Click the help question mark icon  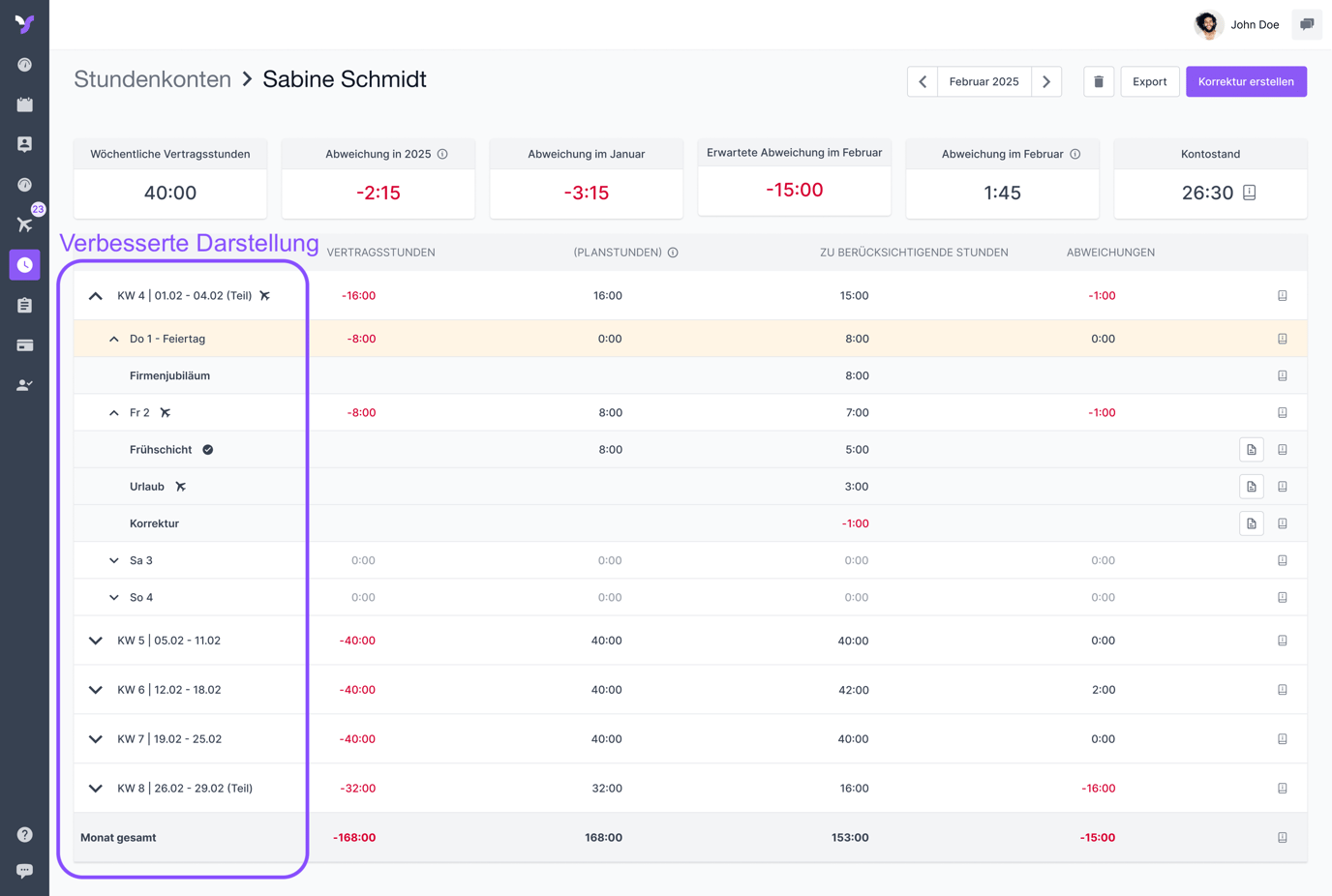coord(24,834)
